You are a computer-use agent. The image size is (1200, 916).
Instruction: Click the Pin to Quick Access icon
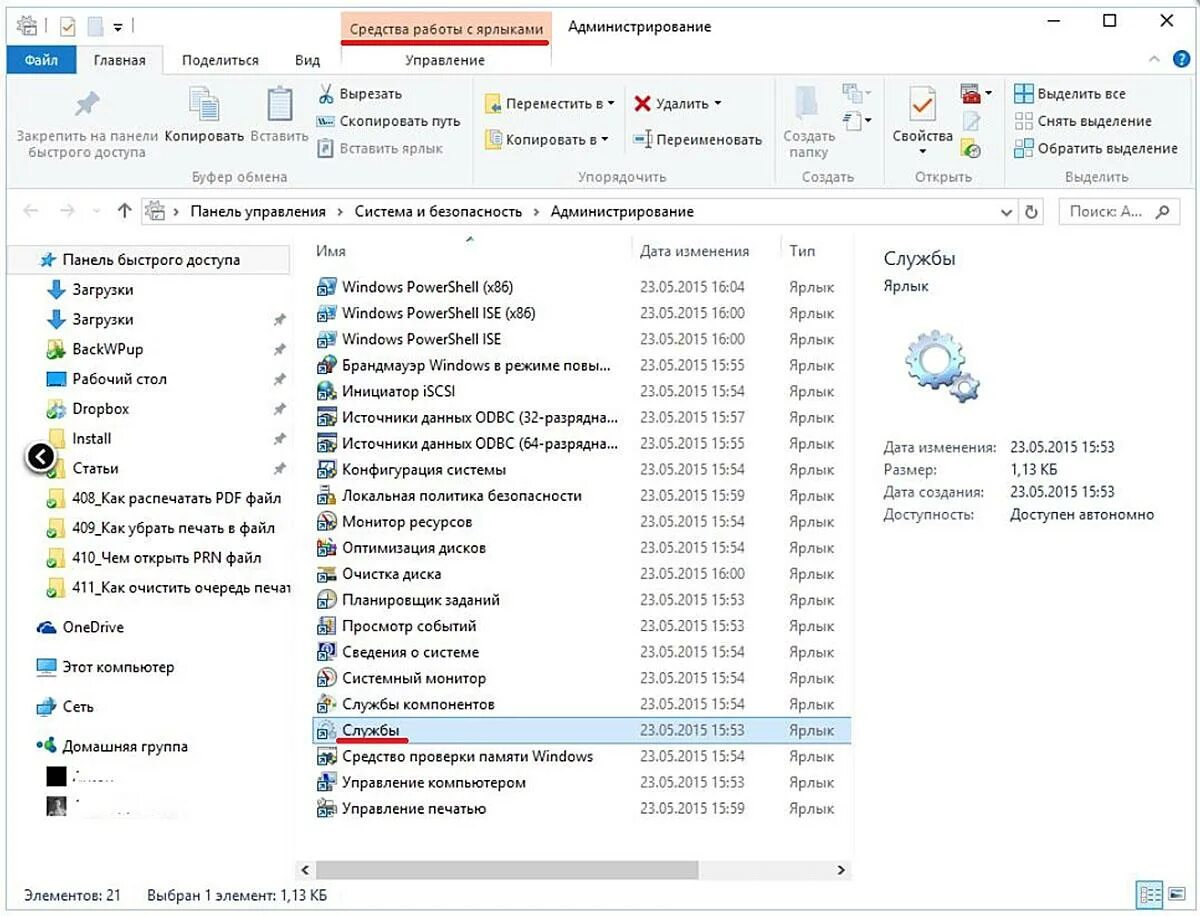[x=87, y=104]
